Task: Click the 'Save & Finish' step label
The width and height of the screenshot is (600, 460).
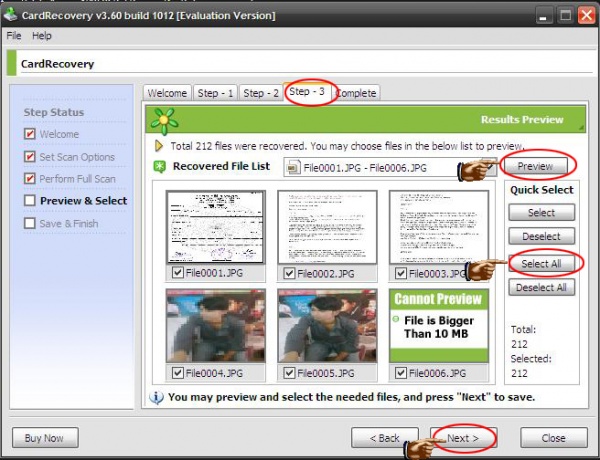Action: pyautogui.click(x=69, y=223)
